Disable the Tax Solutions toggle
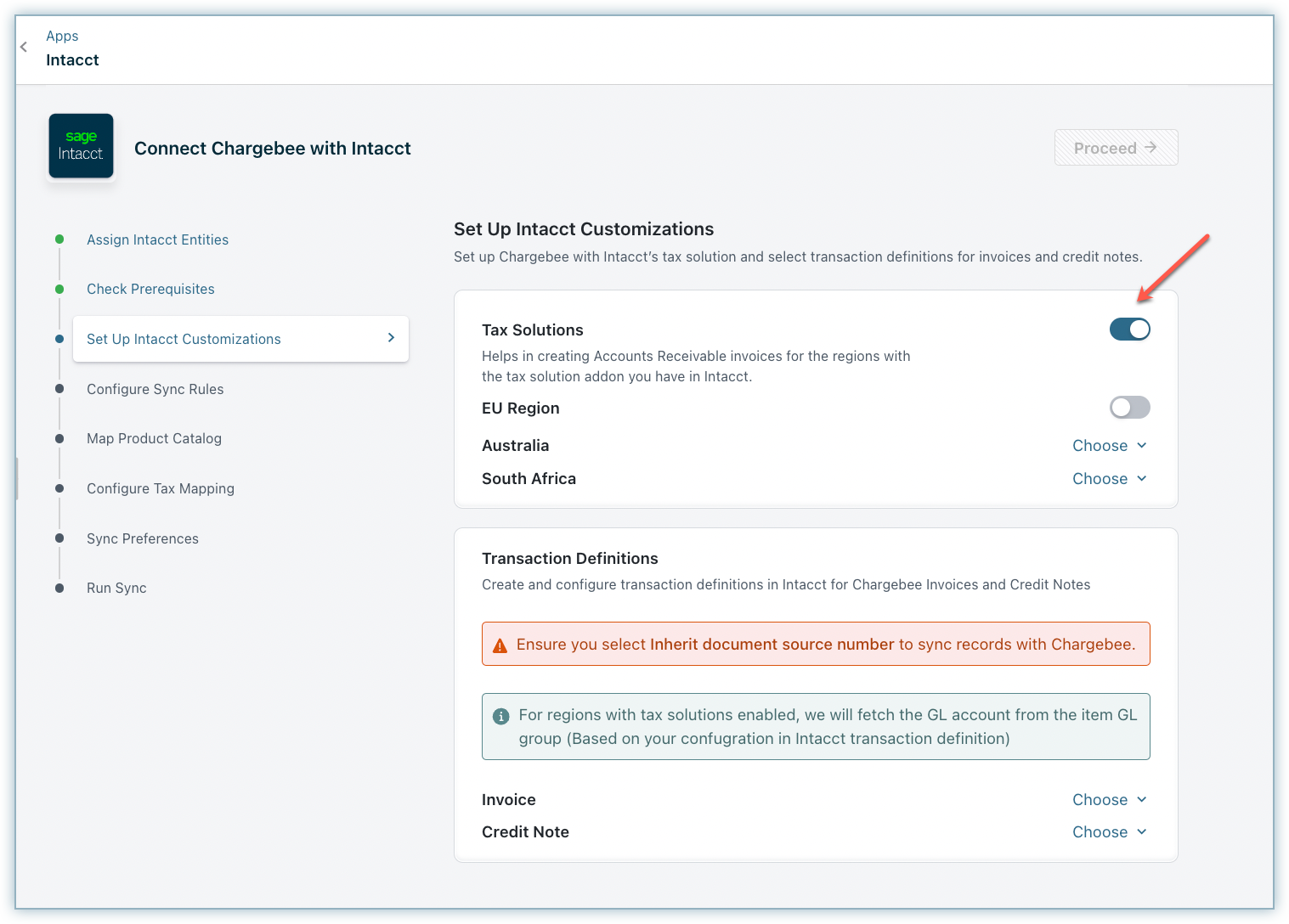 [x=1129, y=330]
